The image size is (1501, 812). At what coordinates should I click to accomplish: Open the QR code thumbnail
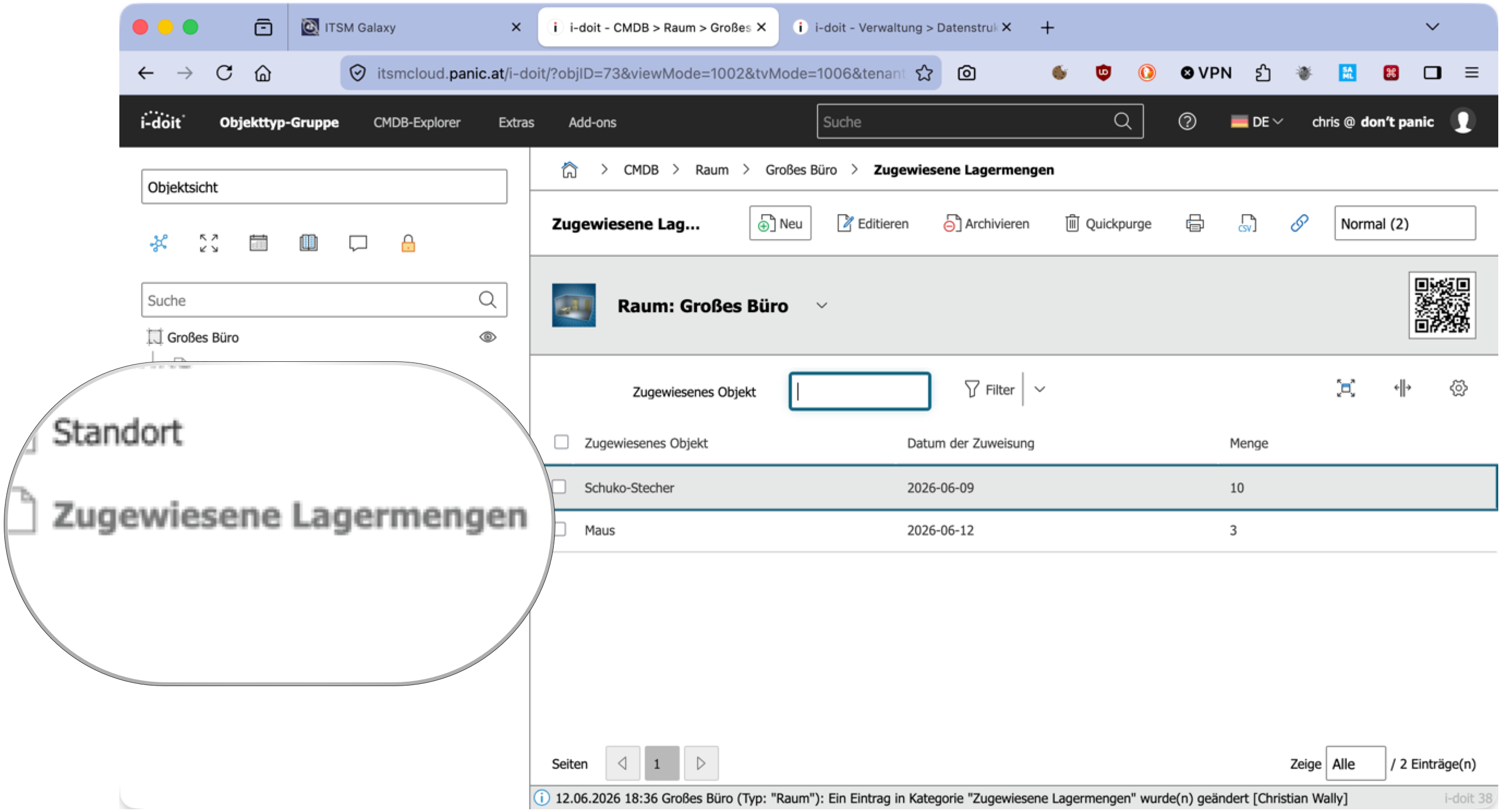point(1442,305)
